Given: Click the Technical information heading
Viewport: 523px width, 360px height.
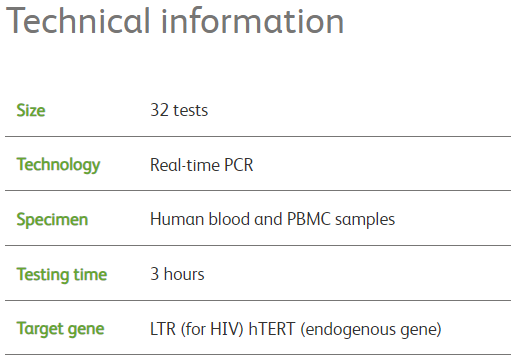Looking at the screenshot, I should [x=175, y=21].
